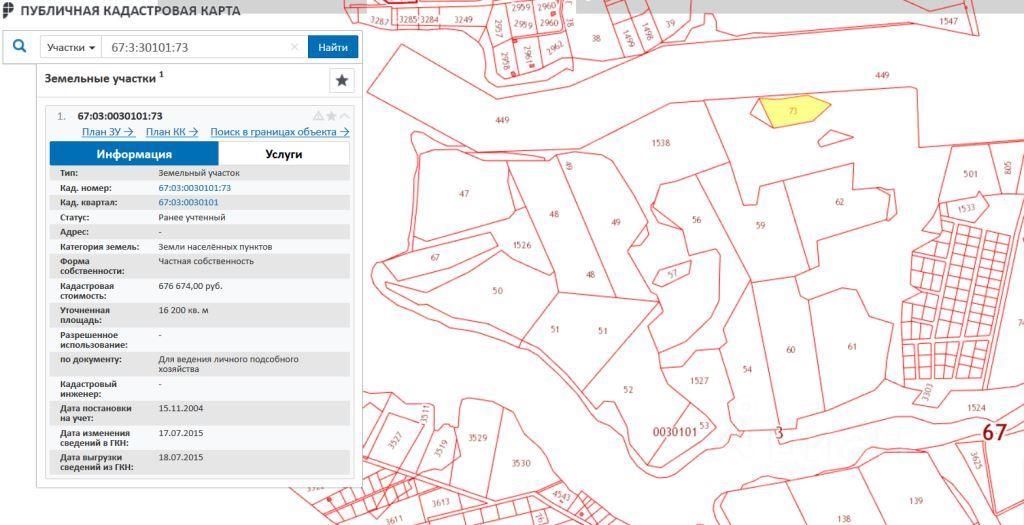Screen dimensions: 1024x525
Task: Select parcel 47 on the map
Action: (464, 193)
